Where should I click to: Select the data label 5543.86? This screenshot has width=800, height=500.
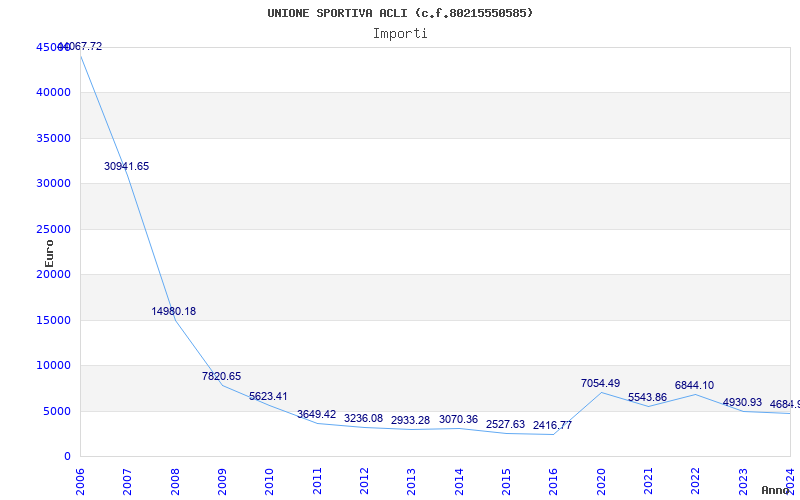coord(647,397)
